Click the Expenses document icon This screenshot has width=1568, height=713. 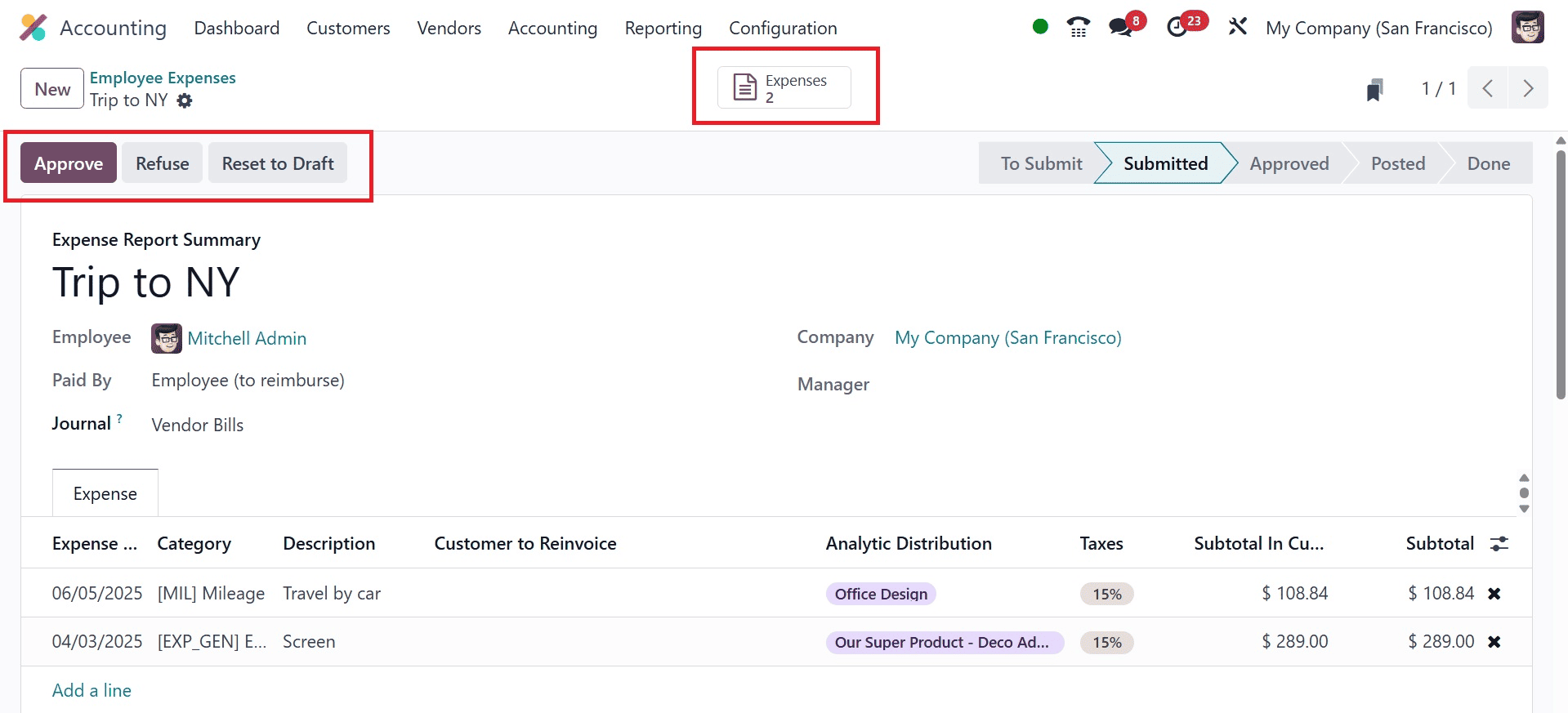(x=744, y=87)
